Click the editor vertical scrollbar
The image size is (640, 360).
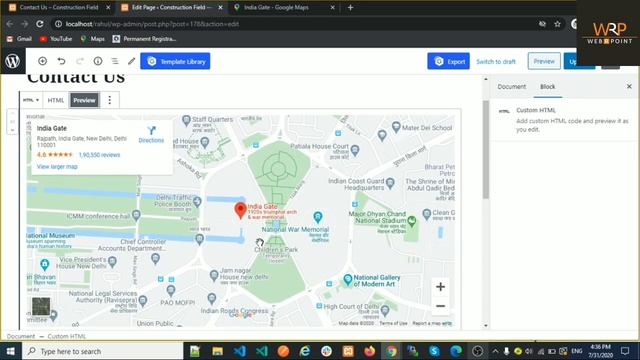(486, 149)
